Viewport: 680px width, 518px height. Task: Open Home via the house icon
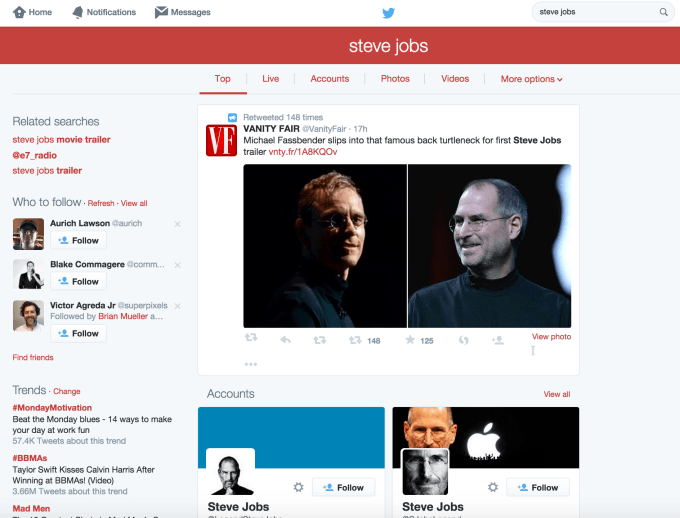tap(19, 12)
